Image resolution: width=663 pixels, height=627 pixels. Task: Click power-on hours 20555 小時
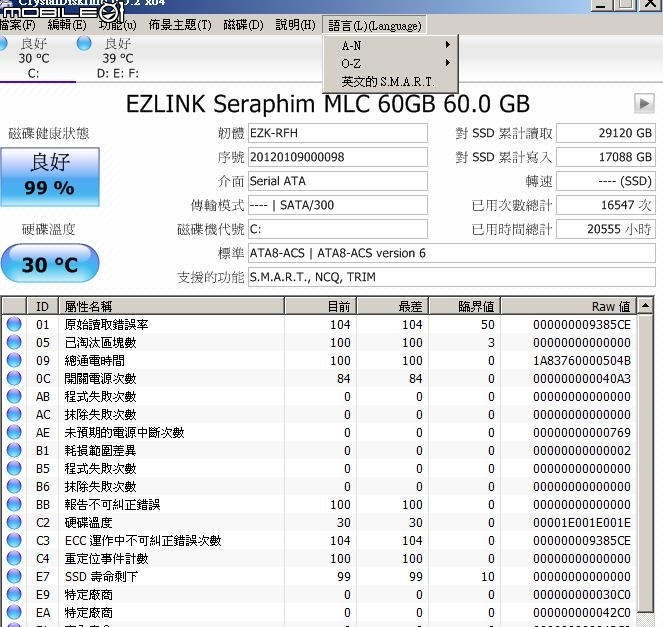point(606,229)
